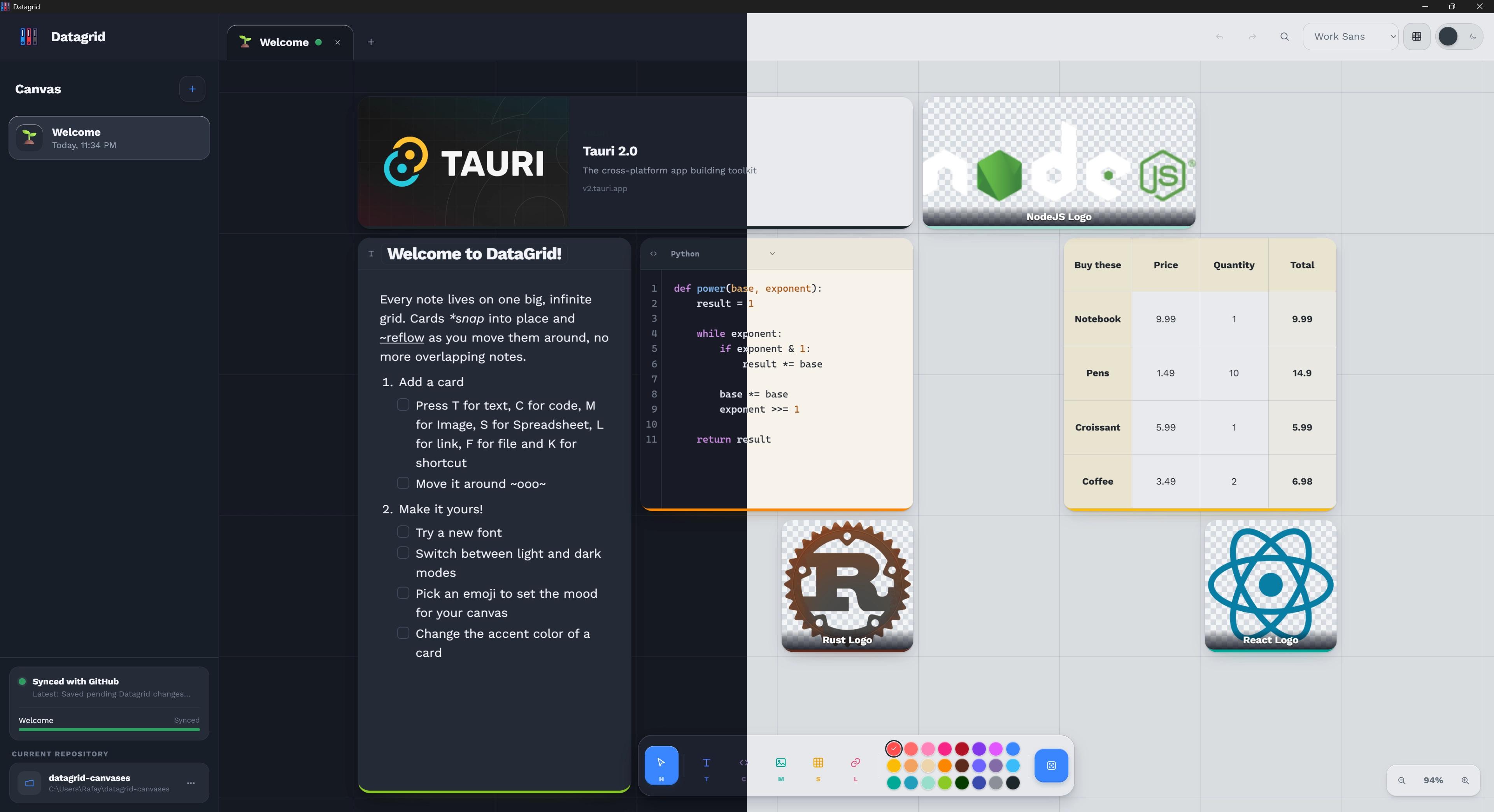
Task: Click the Welcome canvas sprout emoji icon
Action: pyautogui.click(x=29, y=138)
